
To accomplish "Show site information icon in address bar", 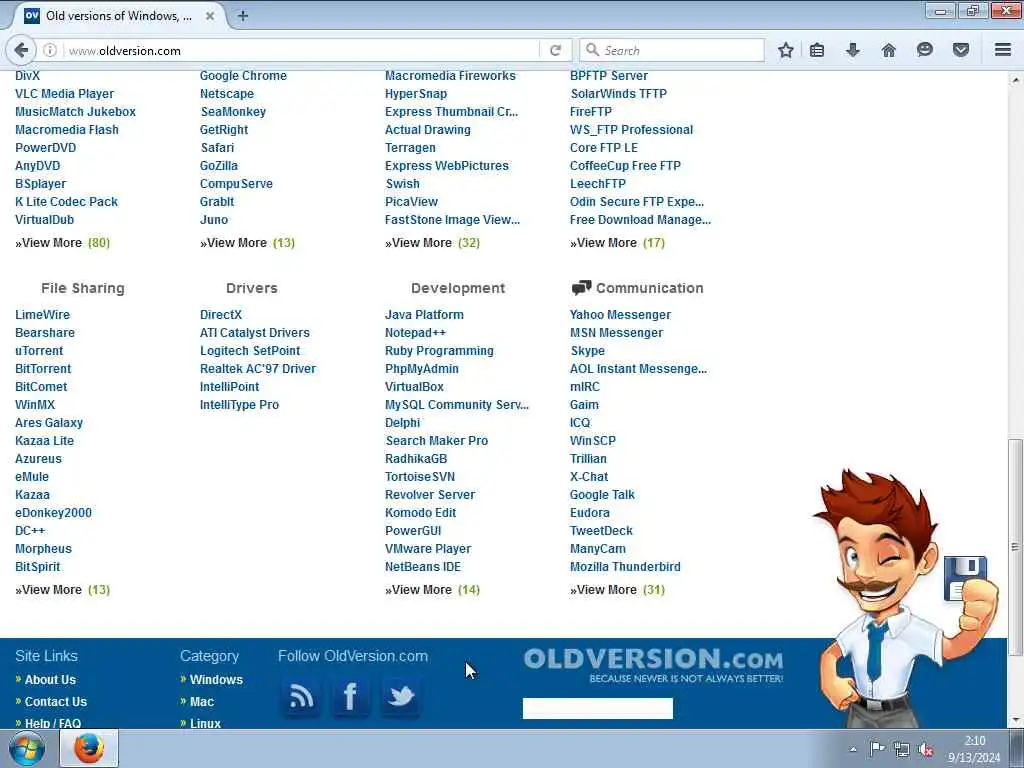I will (50, 50).
